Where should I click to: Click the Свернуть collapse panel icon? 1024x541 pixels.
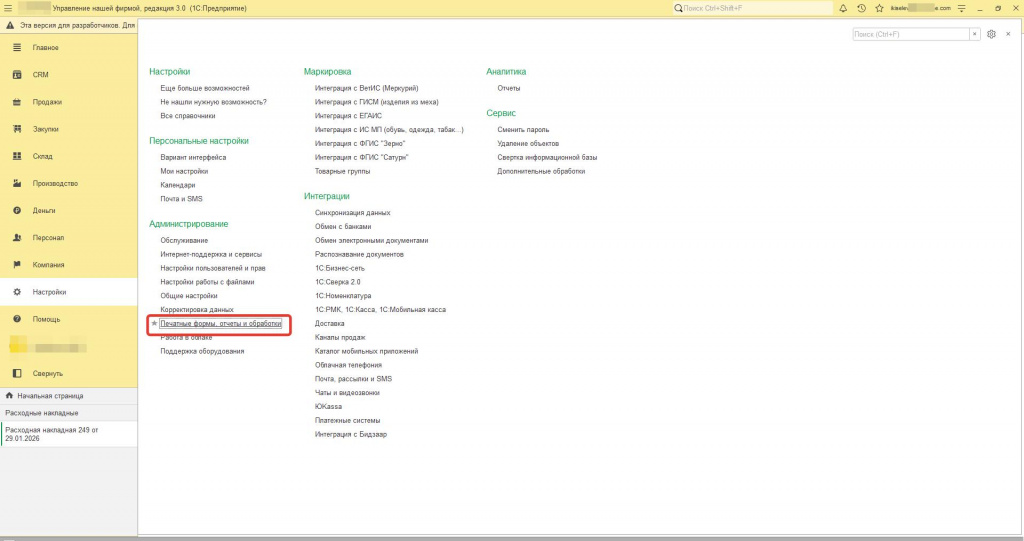pos(17,374)
